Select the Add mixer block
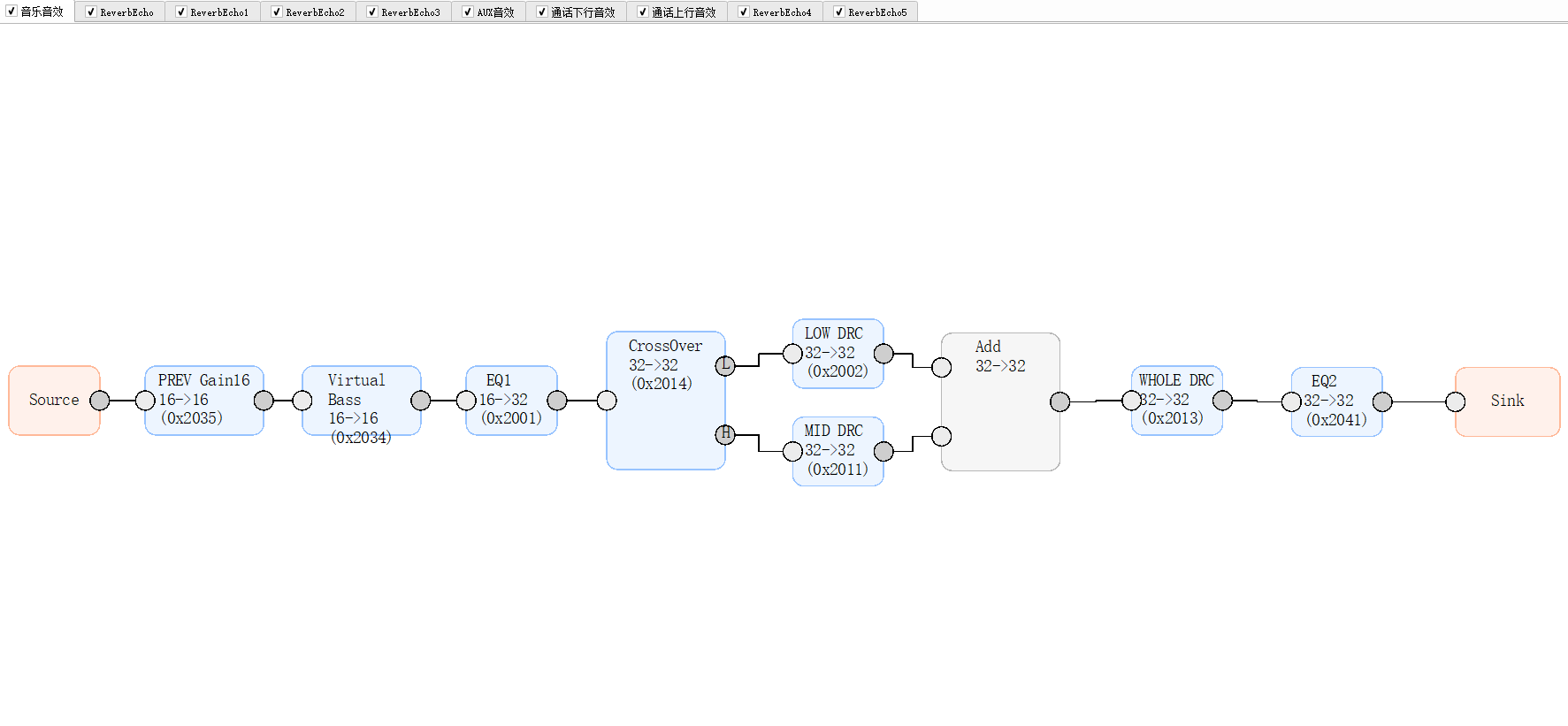This screenshot has height=726, width=1568. [1000, 401]
